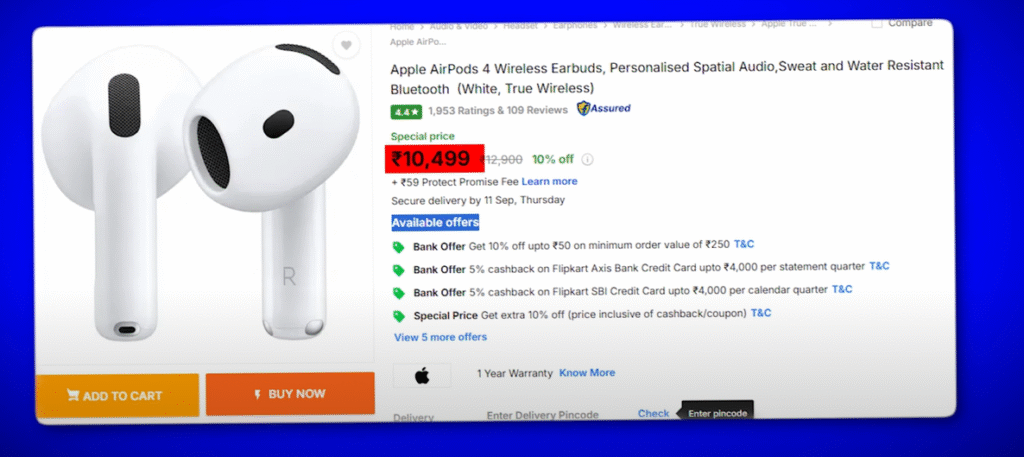This screenshot has width=1024, height=457.
Task: Click Know More beside 1 Year Warranty
Action: pos(587,373)
